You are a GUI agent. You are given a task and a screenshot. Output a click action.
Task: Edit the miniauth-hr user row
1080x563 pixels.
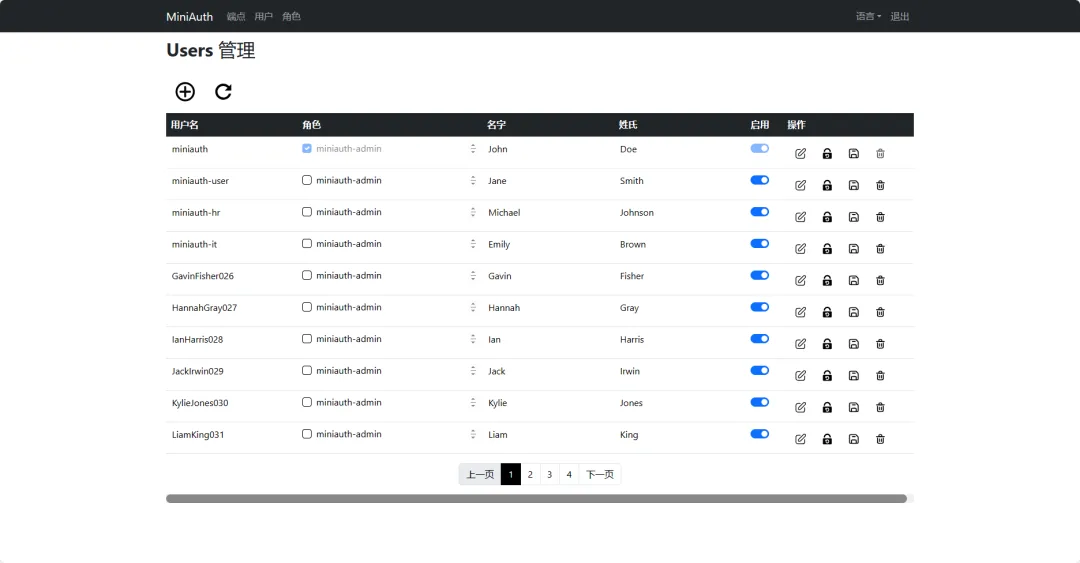coord(800,217)
